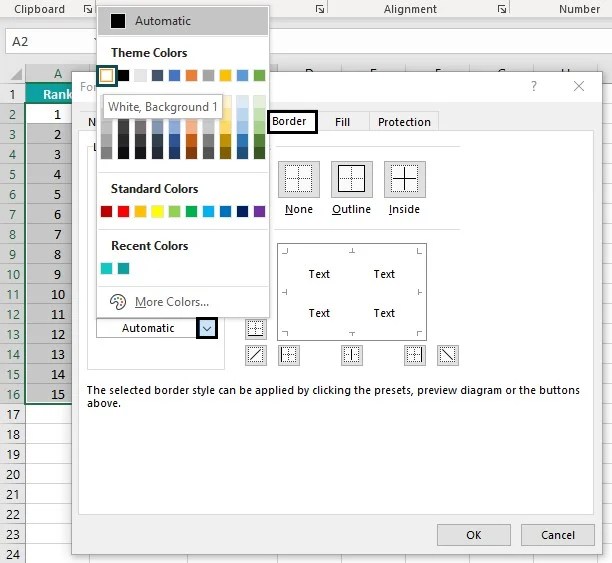Apply the right border button

pyautogui.click(x=415, y=355)
